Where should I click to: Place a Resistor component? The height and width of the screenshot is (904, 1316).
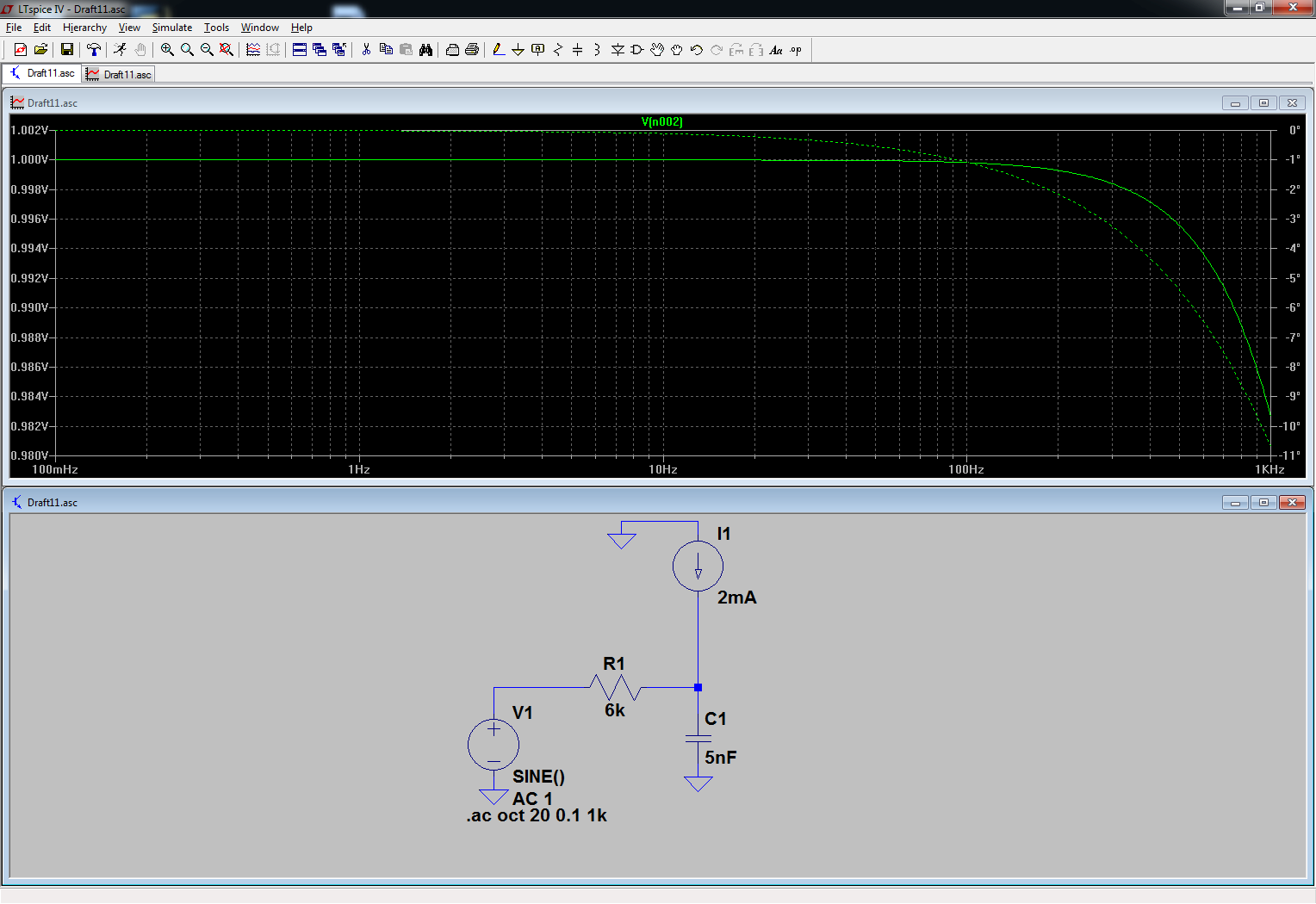[x=558, y=50]
